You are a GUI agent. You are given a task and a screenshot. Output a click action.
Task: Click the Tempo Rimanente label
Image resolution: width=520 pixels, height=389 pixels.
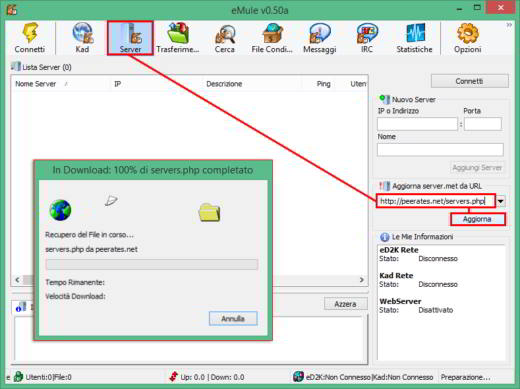75,282
